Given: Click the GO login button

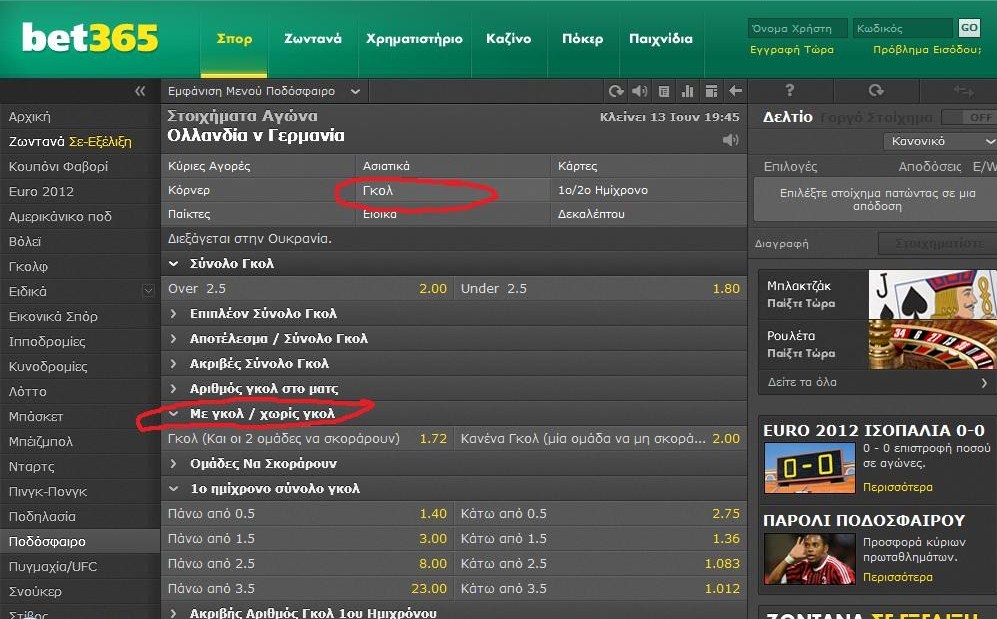Looking at the screenshot, I should (969, 28).
